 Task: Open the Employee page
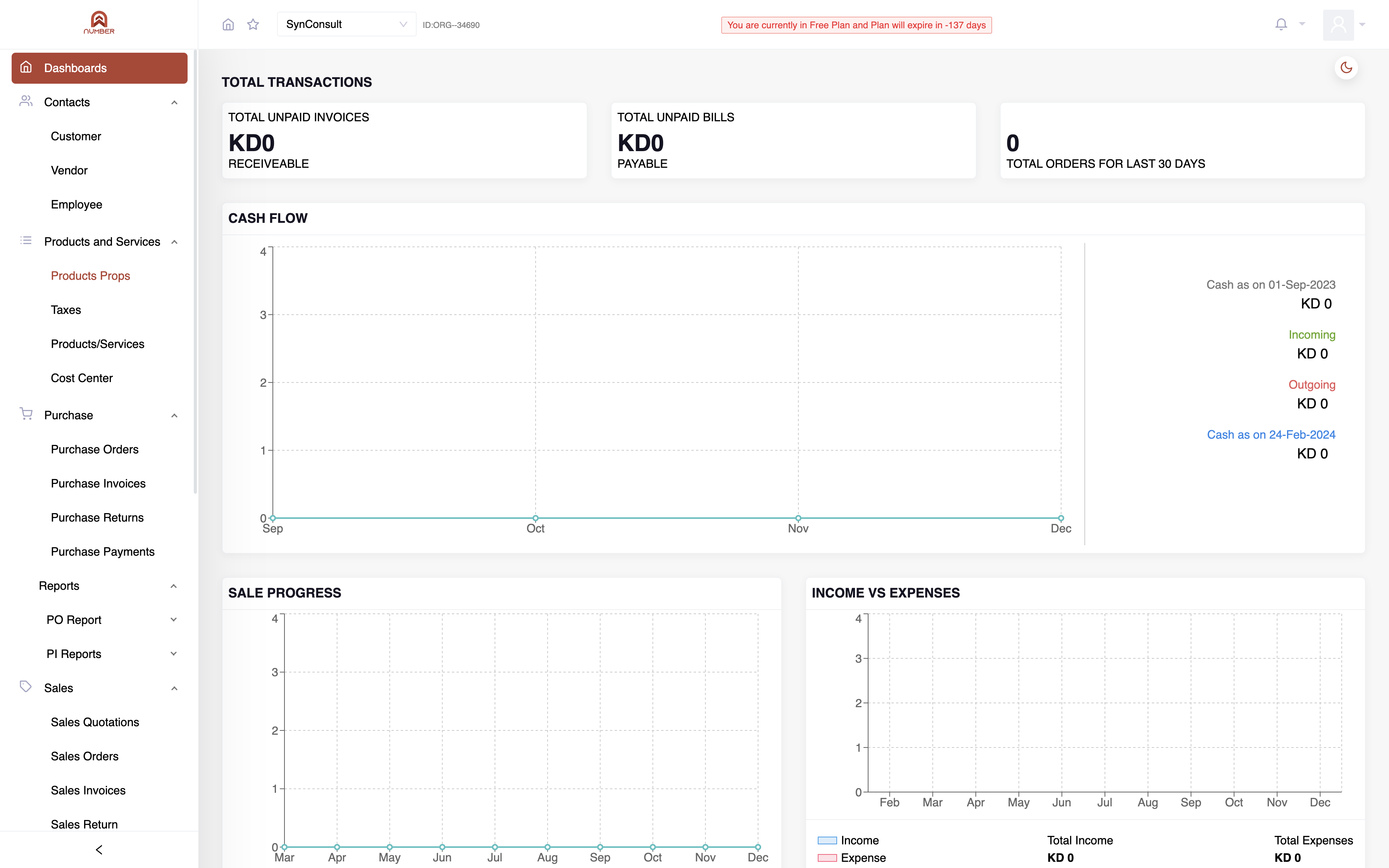76,204
